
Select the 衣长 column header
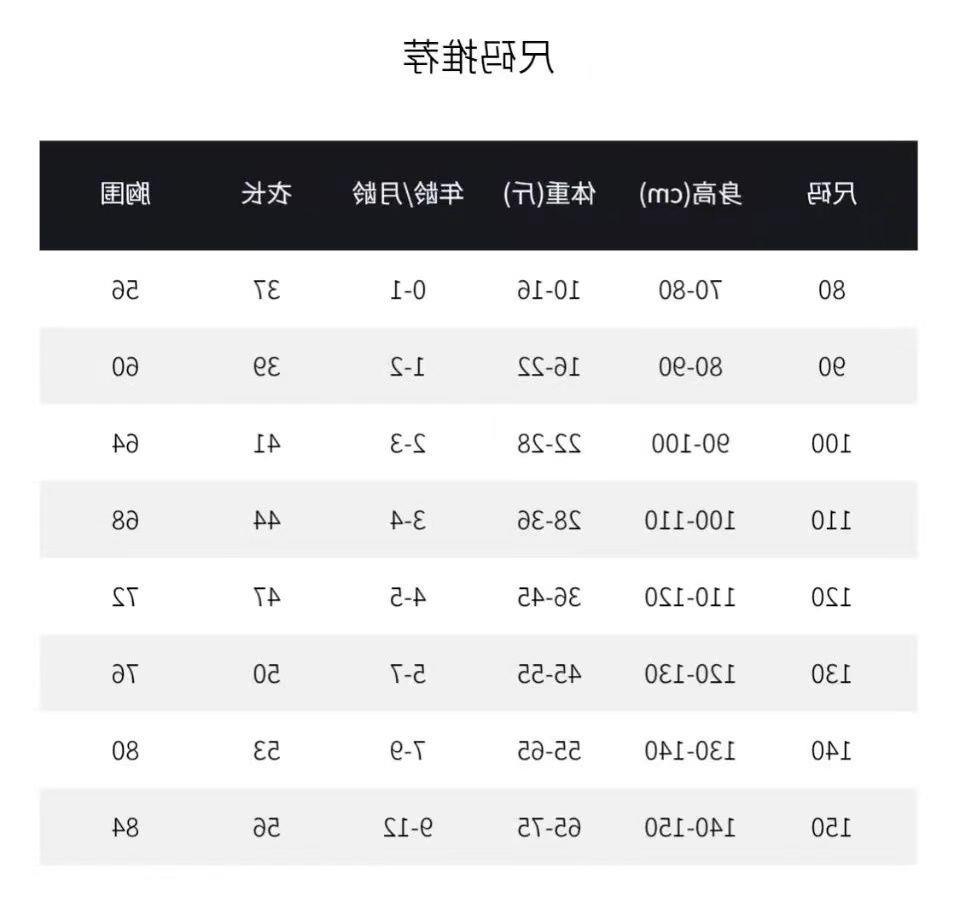[266, 194]
